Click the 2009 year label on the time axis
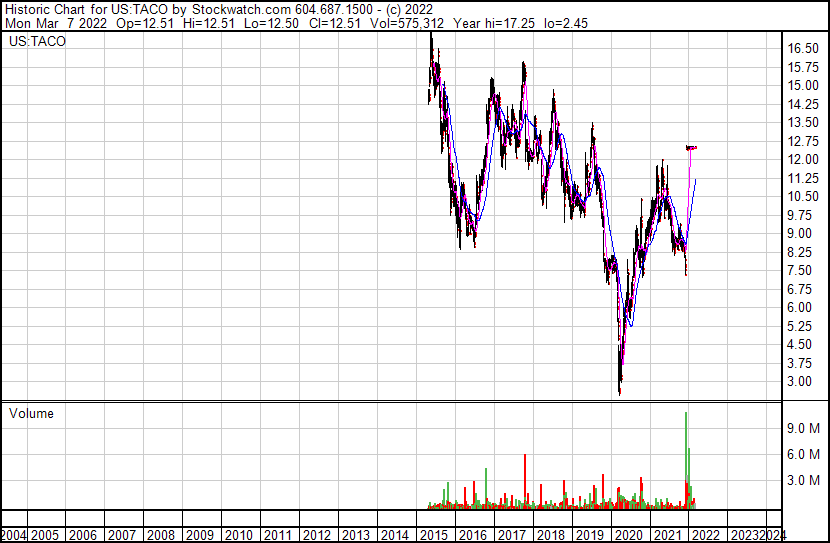Viewport: 830px width, 543px height. click(x=200, y=535)
